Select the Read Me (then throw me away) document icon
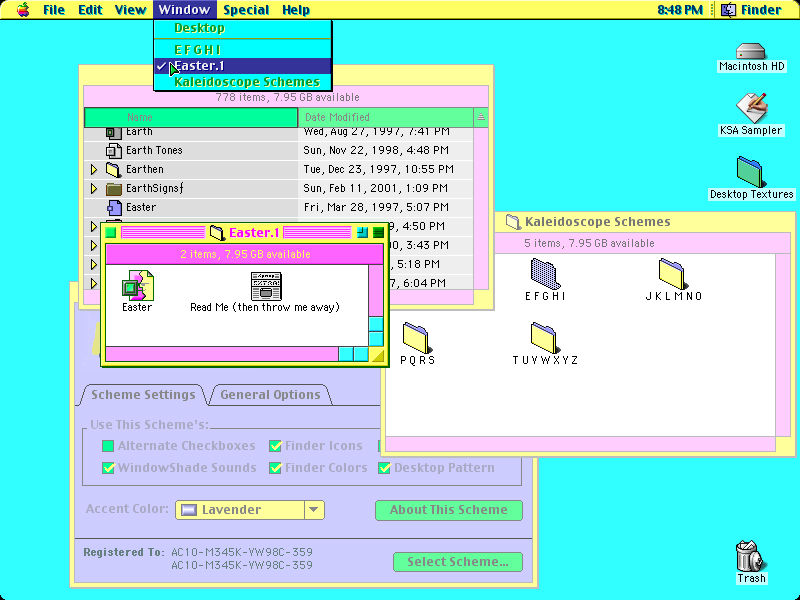 [x=266, y=286]
